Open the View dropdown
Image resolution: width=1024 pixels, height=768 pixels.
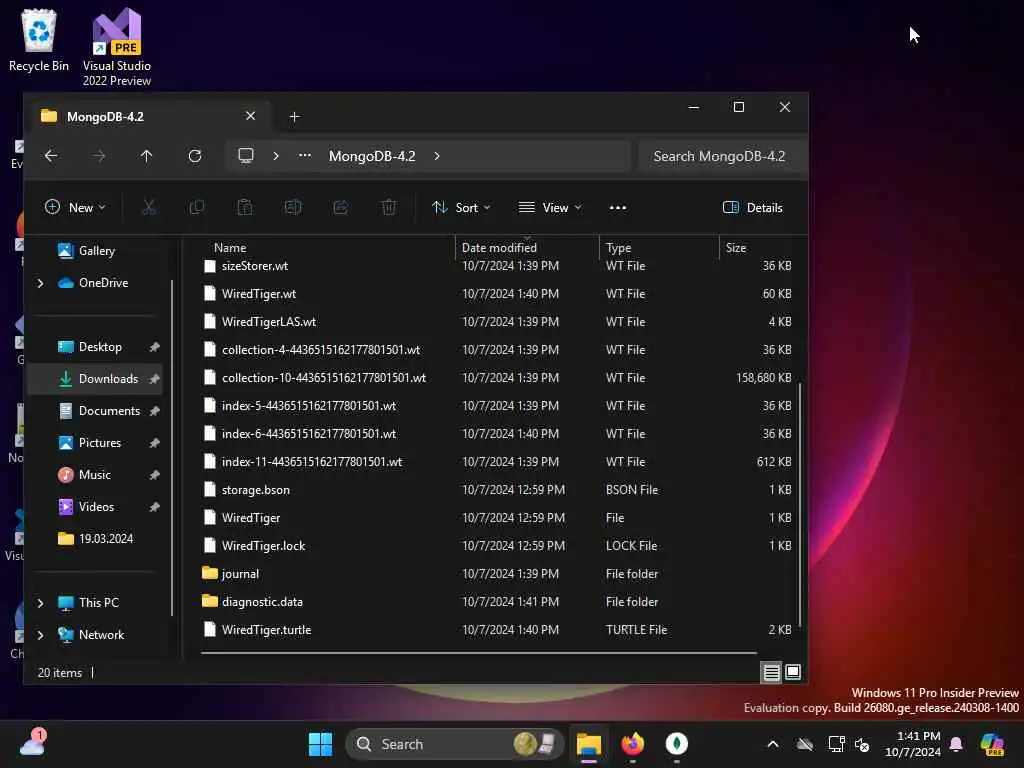550,208
